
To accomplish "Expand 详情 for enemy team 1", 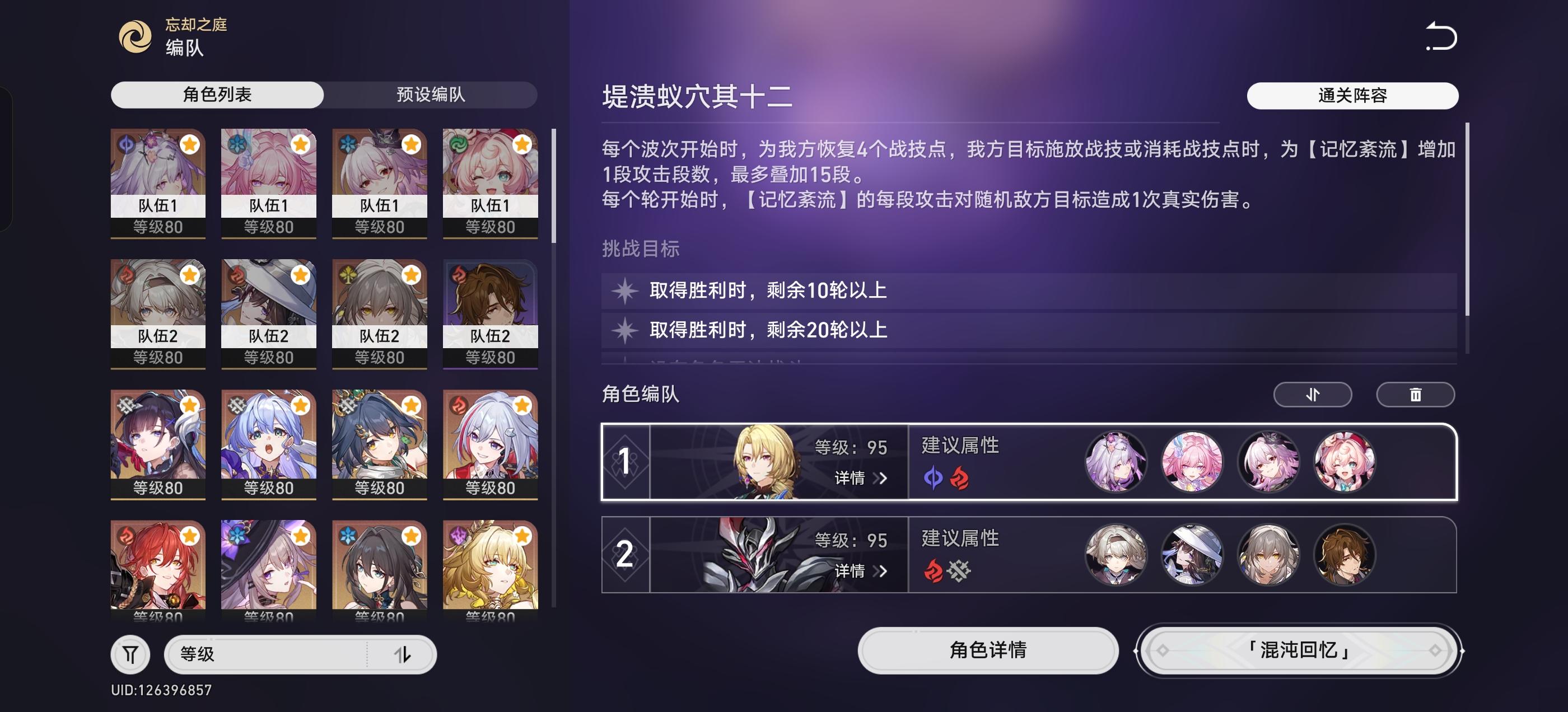I will click(860, 477).
